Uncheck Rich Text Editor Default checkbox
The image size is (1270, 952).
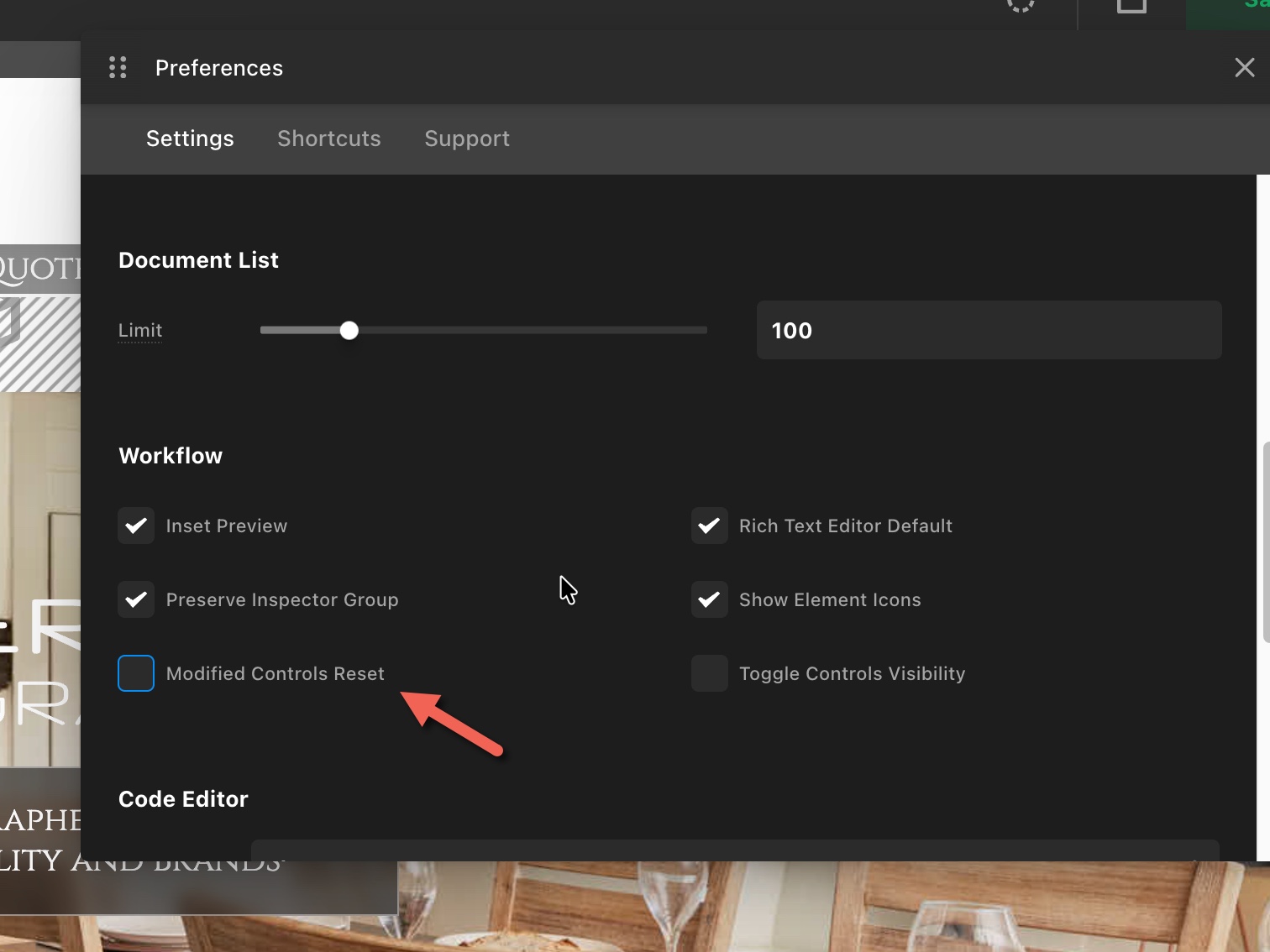tap(710, 526)
